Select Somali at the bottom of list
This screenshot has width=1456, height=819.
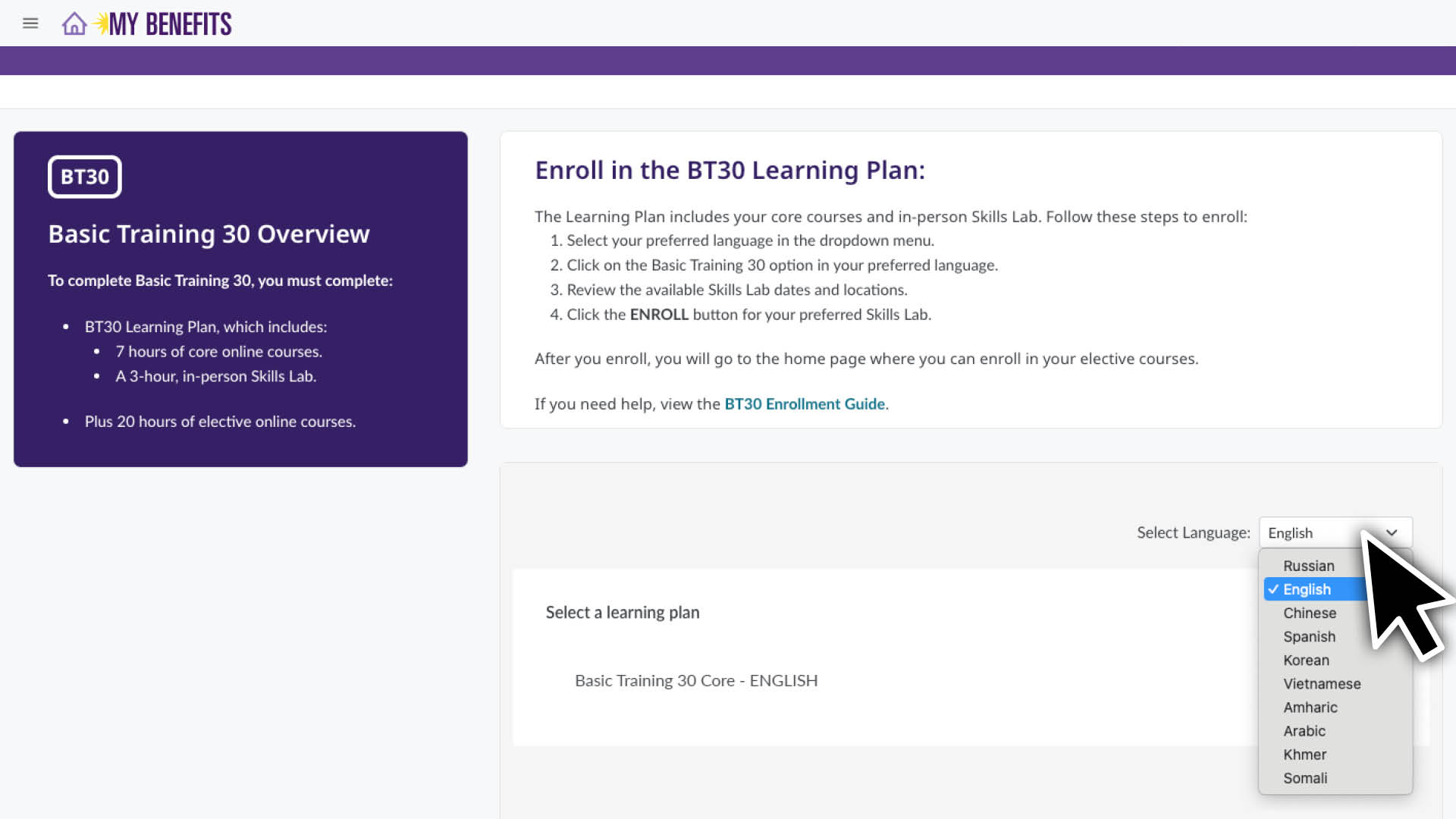[x=1305, y=778]
